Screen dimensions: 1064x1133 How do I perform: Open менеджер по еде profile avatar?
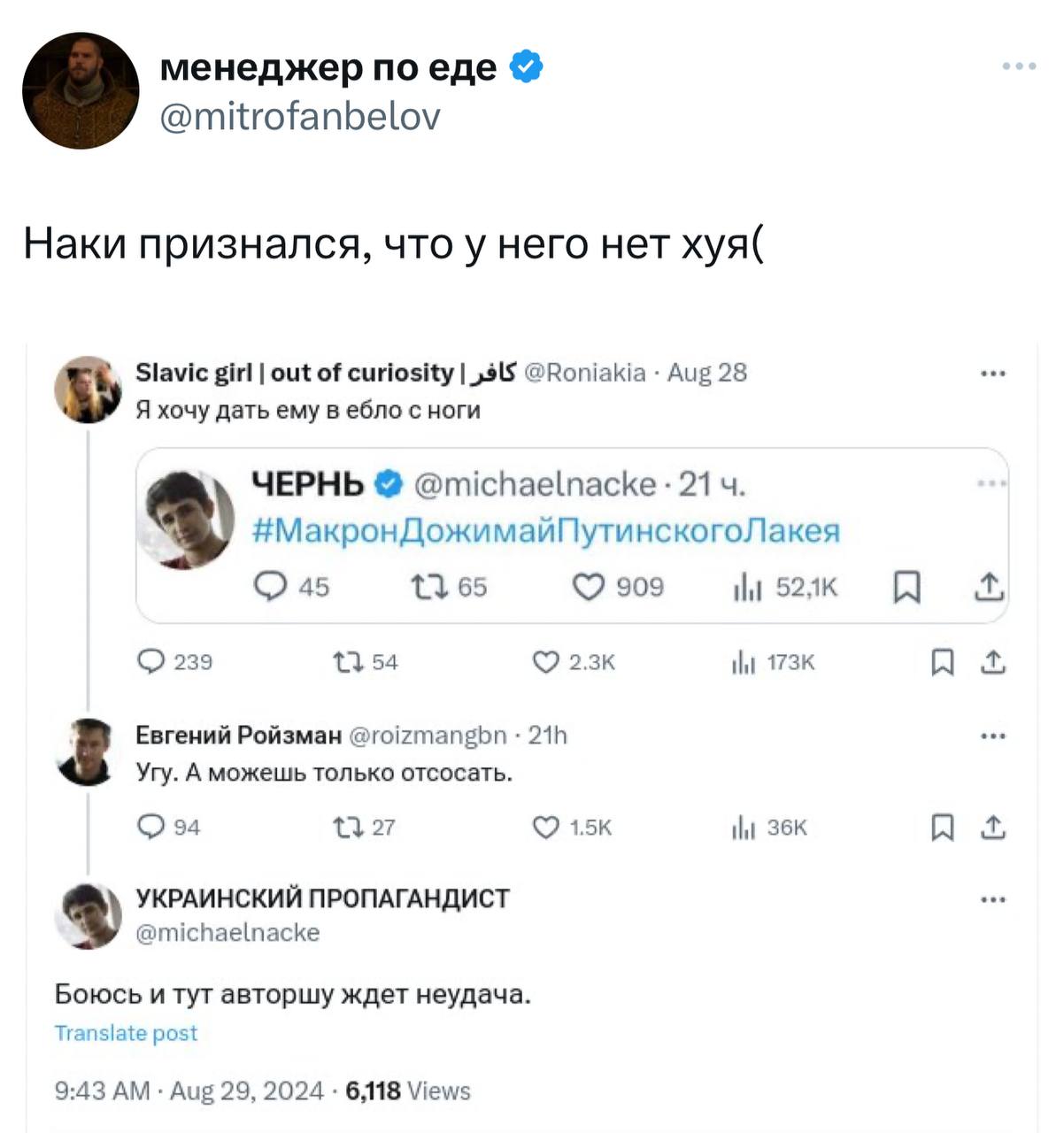coord(81,91)
